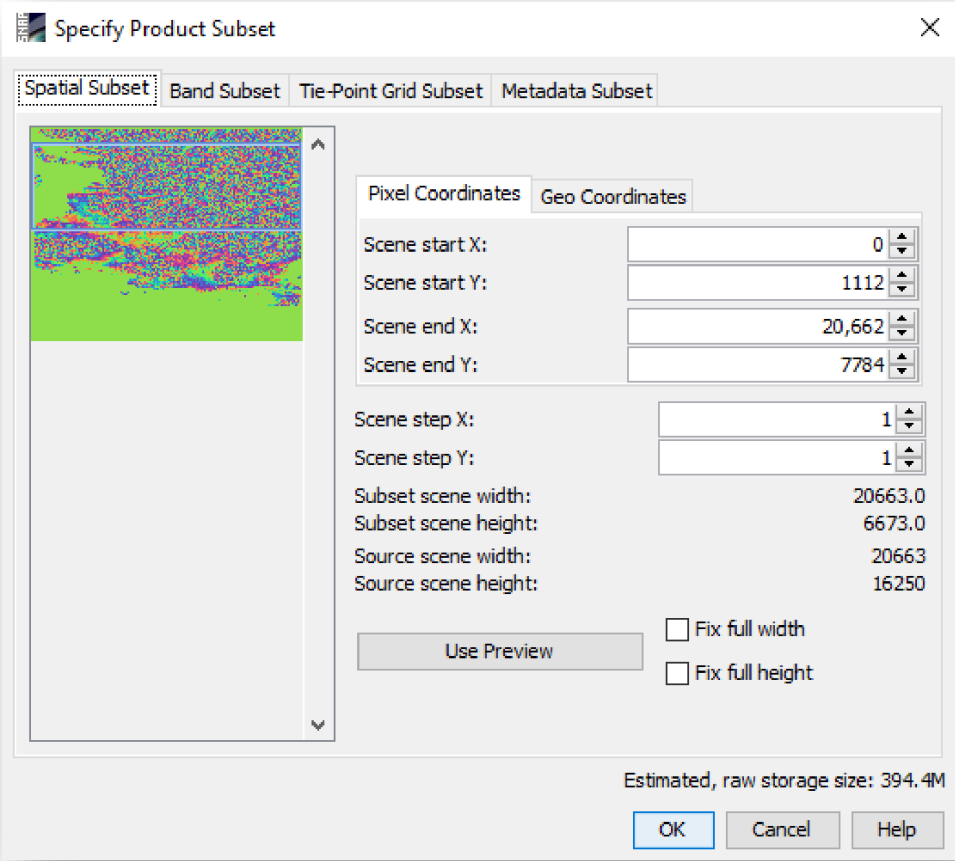Open the Tie-Point Grid Subset tab
955x861 pixels.
click(x=390, y=91)
